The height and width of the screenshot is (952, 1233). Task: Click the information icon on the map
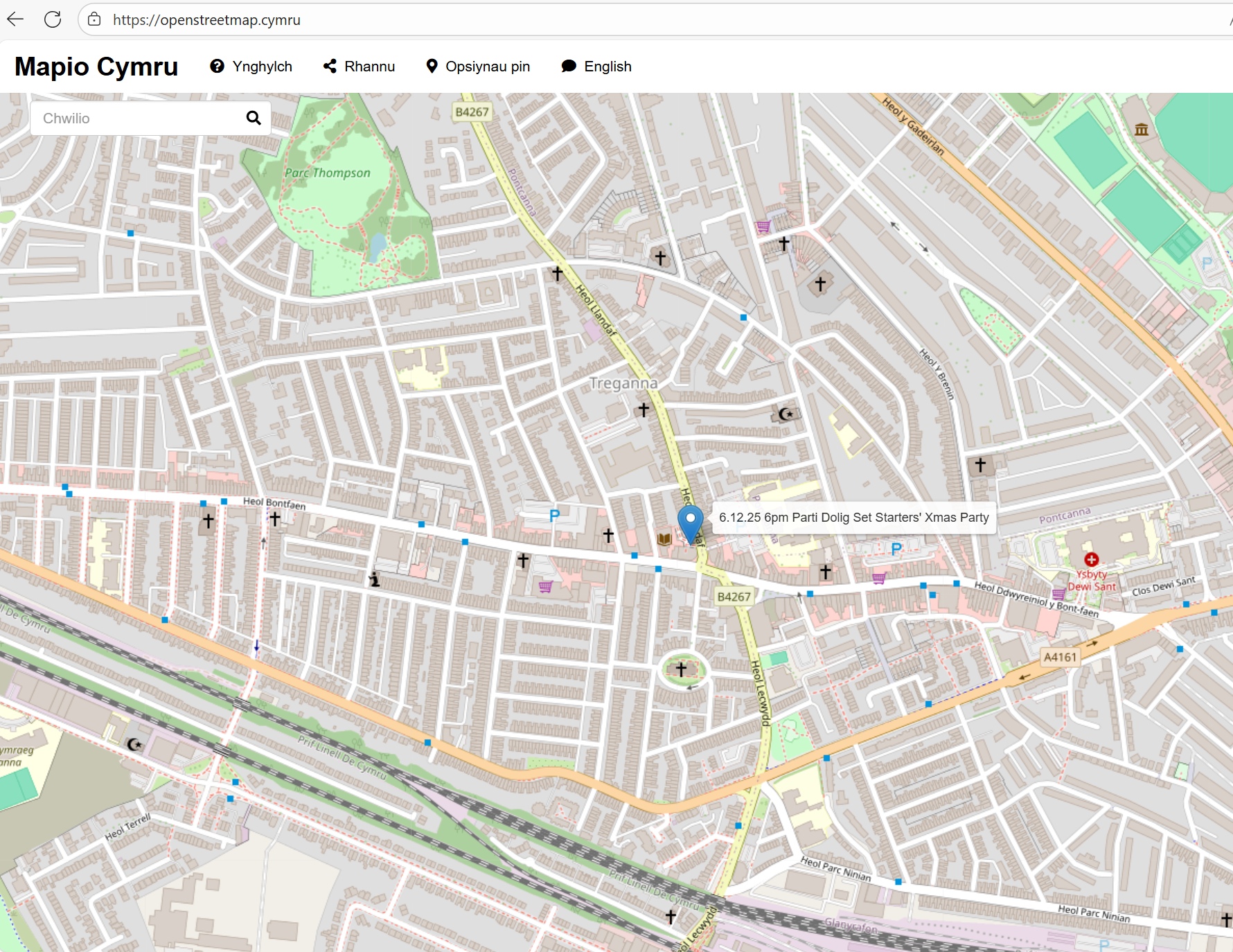[x=375, y=579]
